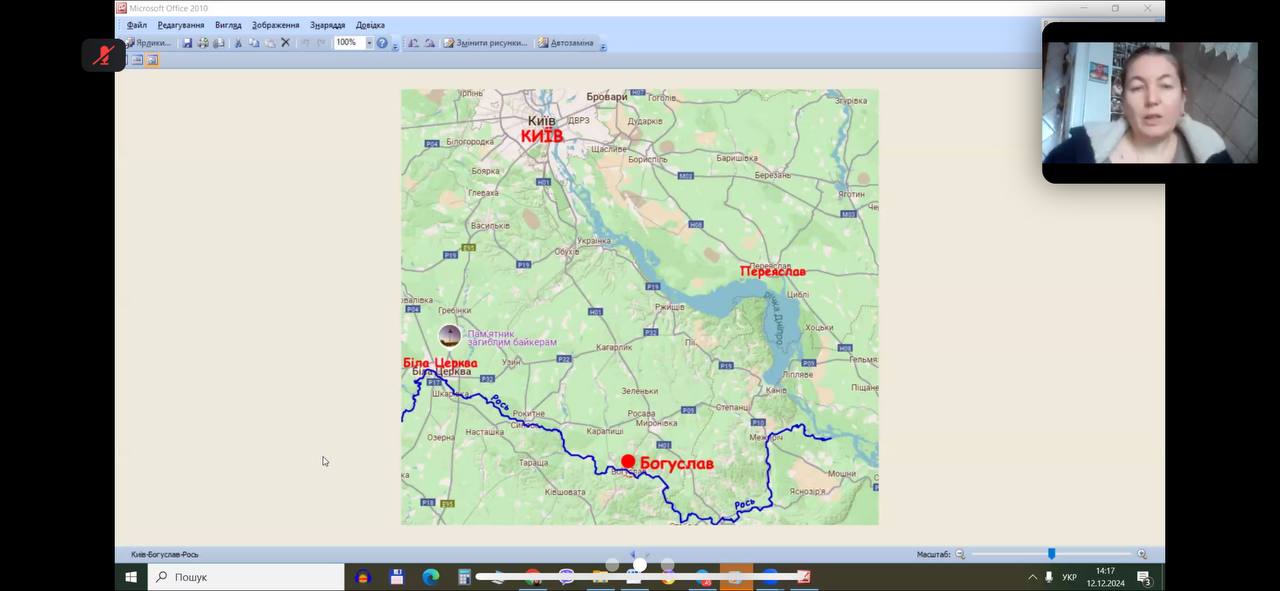Click the Змінити рисунки button

pyautogui.click(x=485, y=43)
